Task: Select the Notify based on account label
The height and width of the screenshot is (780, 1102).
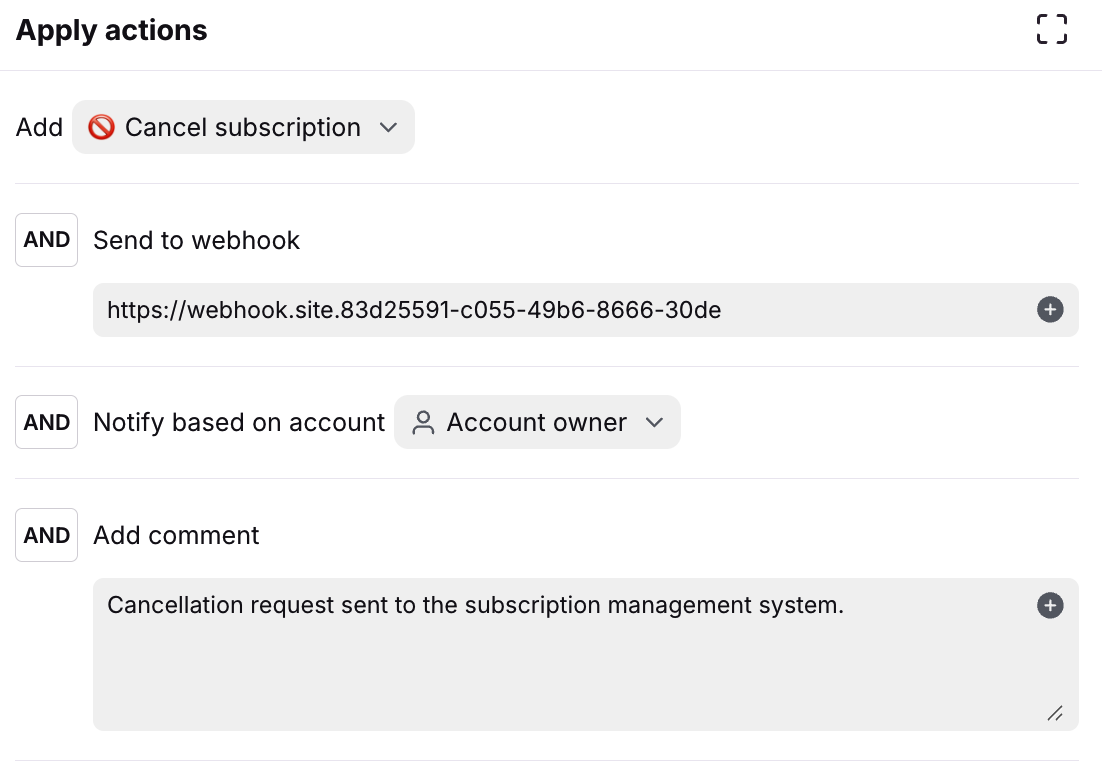Action: click(239, 423)
